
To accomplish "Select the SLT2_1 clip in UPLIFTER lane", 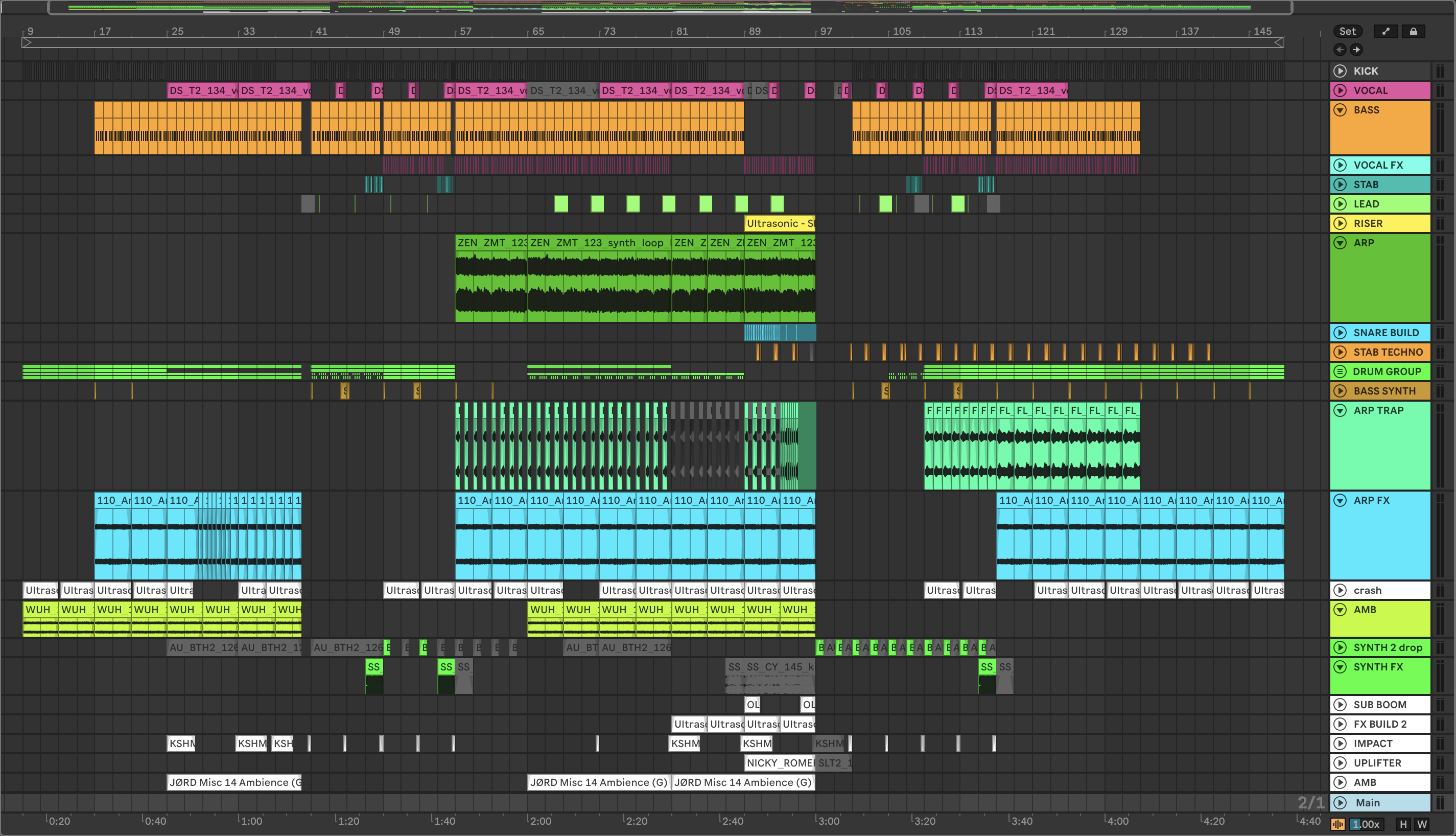I will click(x=834, y=763).
